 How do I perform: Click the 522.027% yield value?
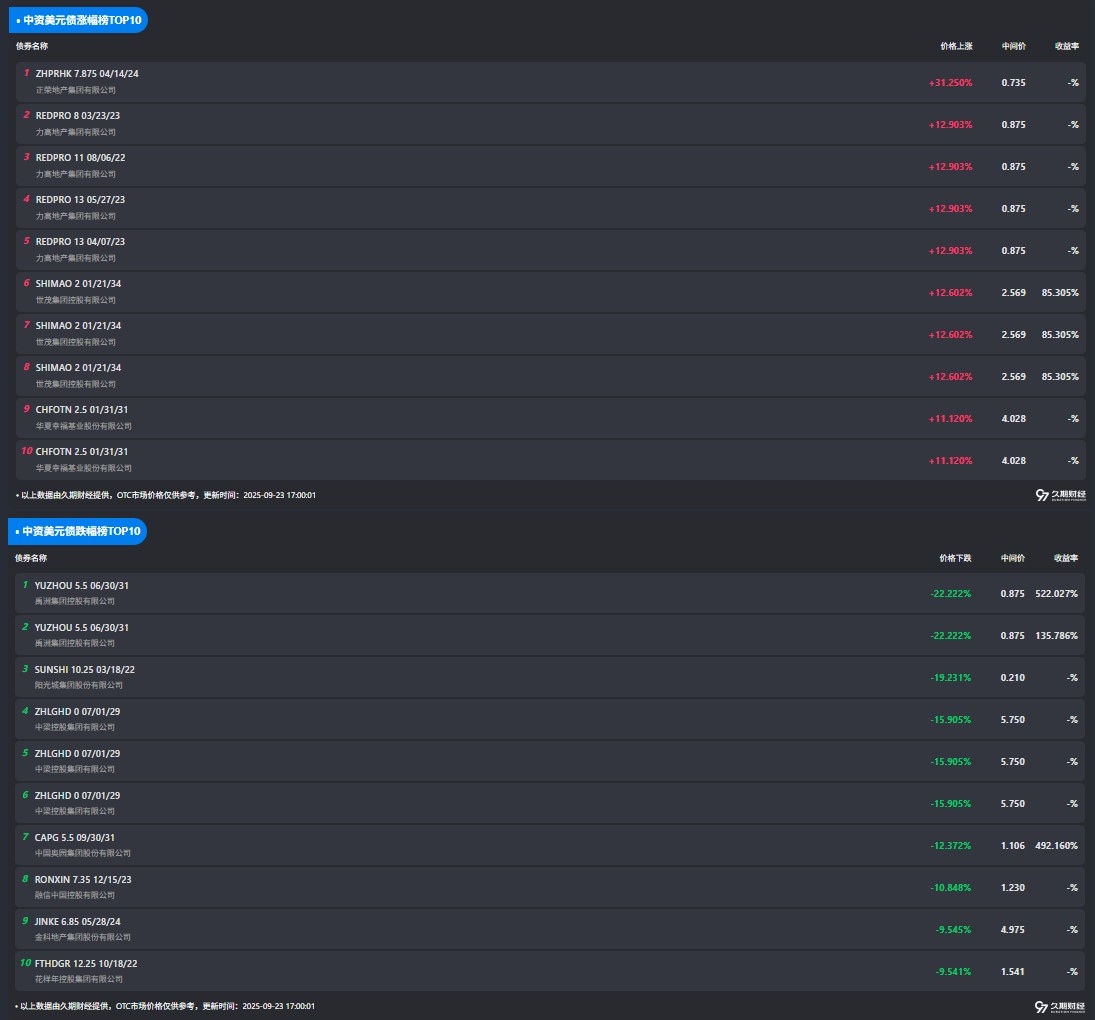pyautogui.click(x=1056, y=594)
